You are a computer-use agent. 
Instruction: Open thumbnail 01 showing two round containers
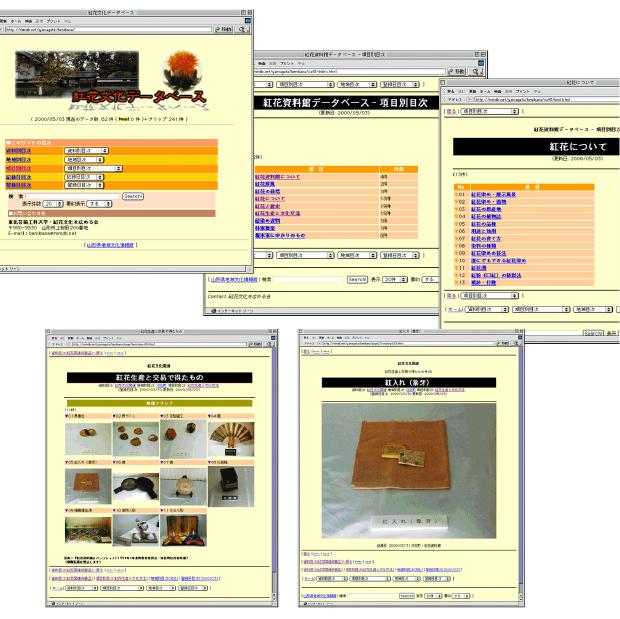[x=88, y=438]
